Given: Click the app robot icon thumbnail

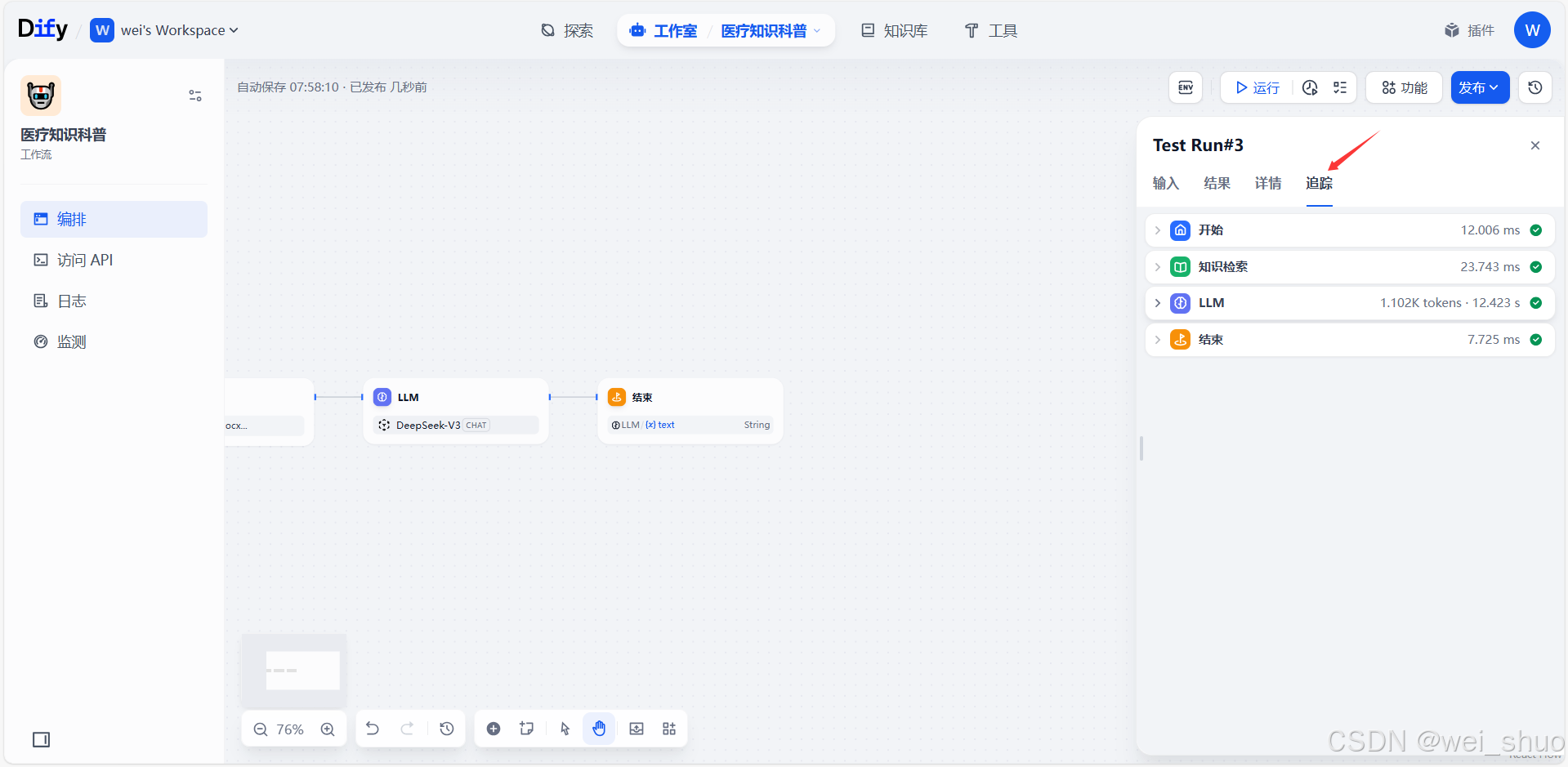Looking at the screenshot, I should [x=41, y=96].
